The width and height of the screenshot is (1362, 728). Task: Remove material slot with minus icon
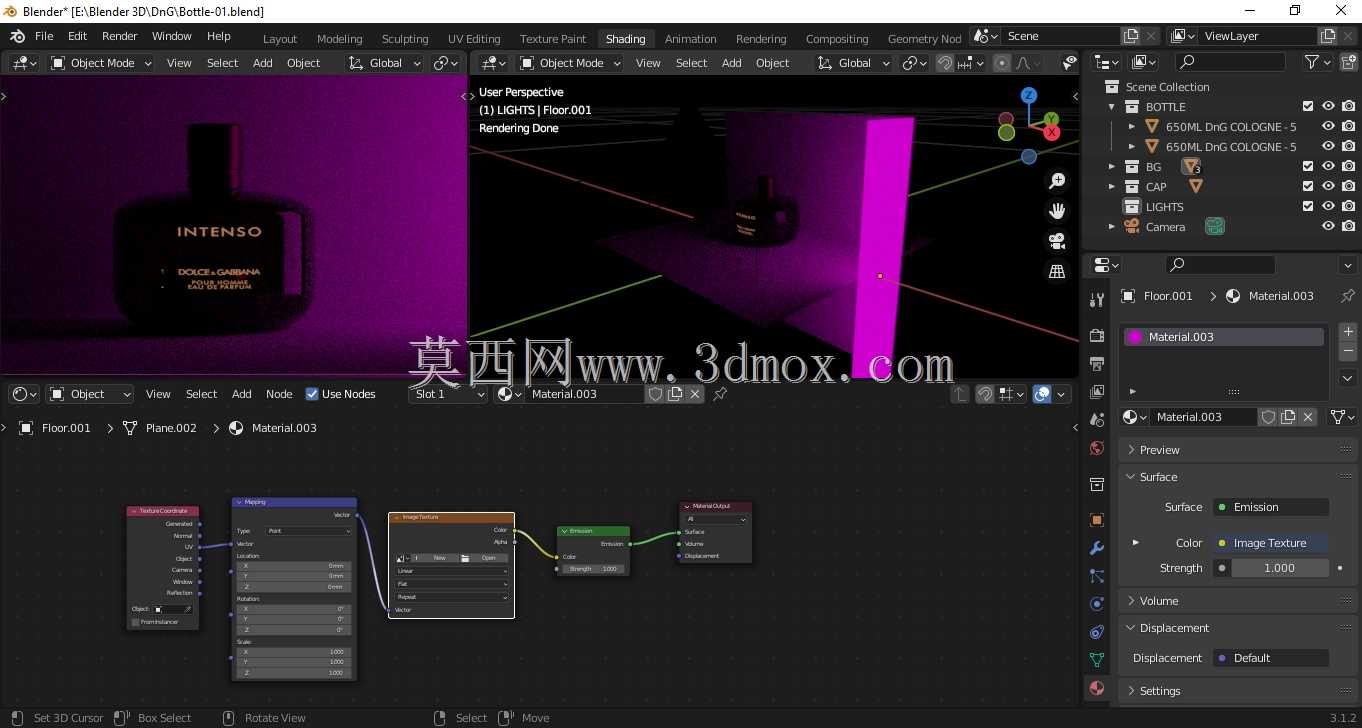point(1348,352)
